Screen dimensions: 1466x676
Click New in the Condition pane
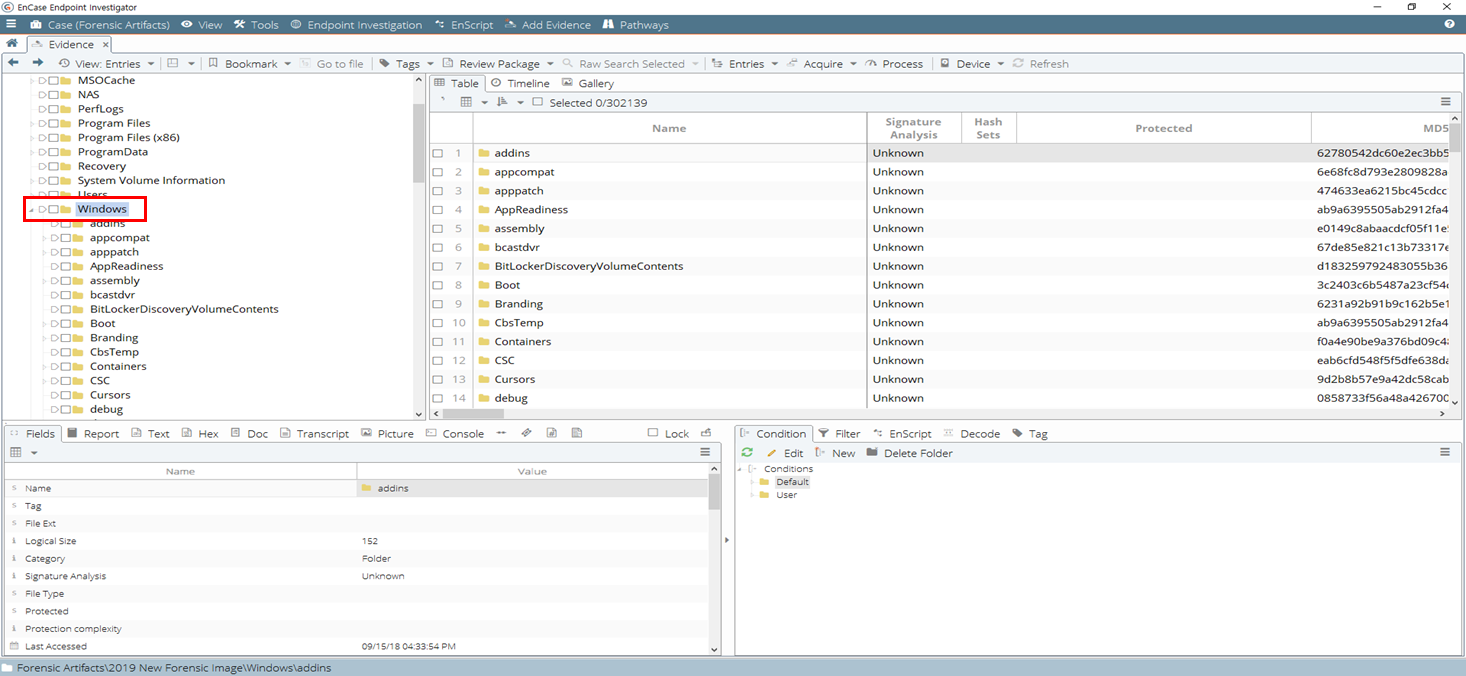pyautogui.click(x=835, y=453)
